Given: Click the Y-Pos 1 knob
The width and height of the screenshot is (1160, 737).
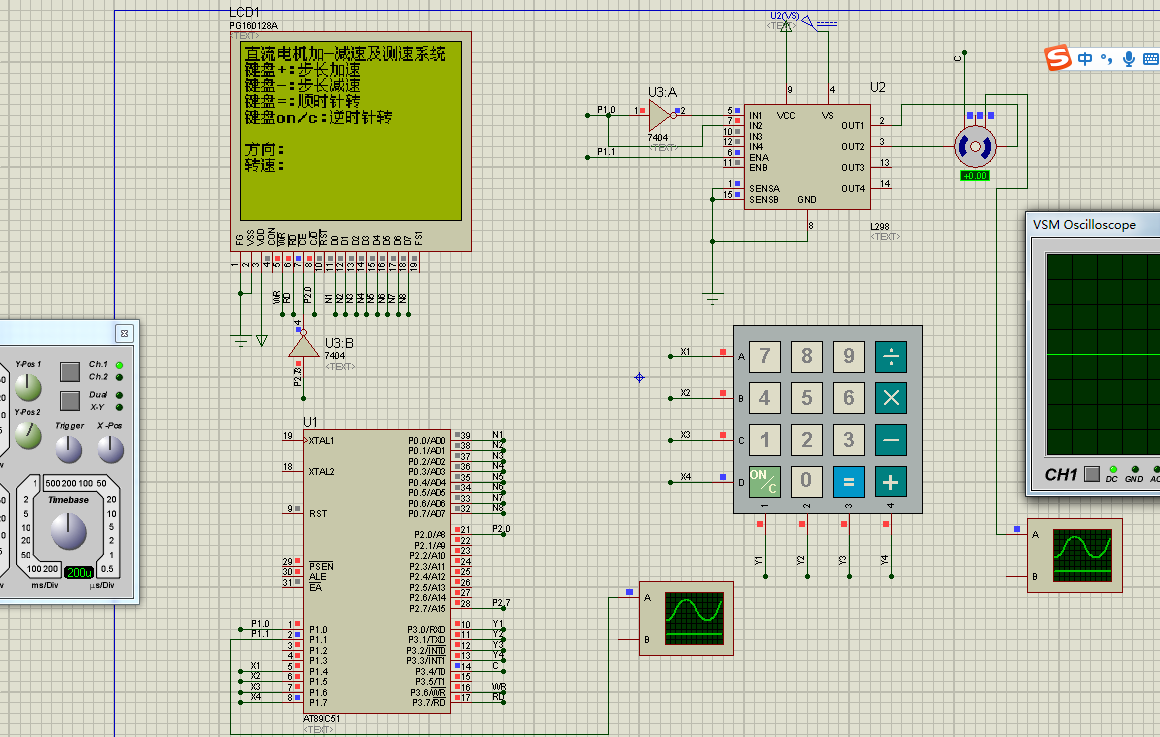Looking at the screenshot, I should point(28,387).
